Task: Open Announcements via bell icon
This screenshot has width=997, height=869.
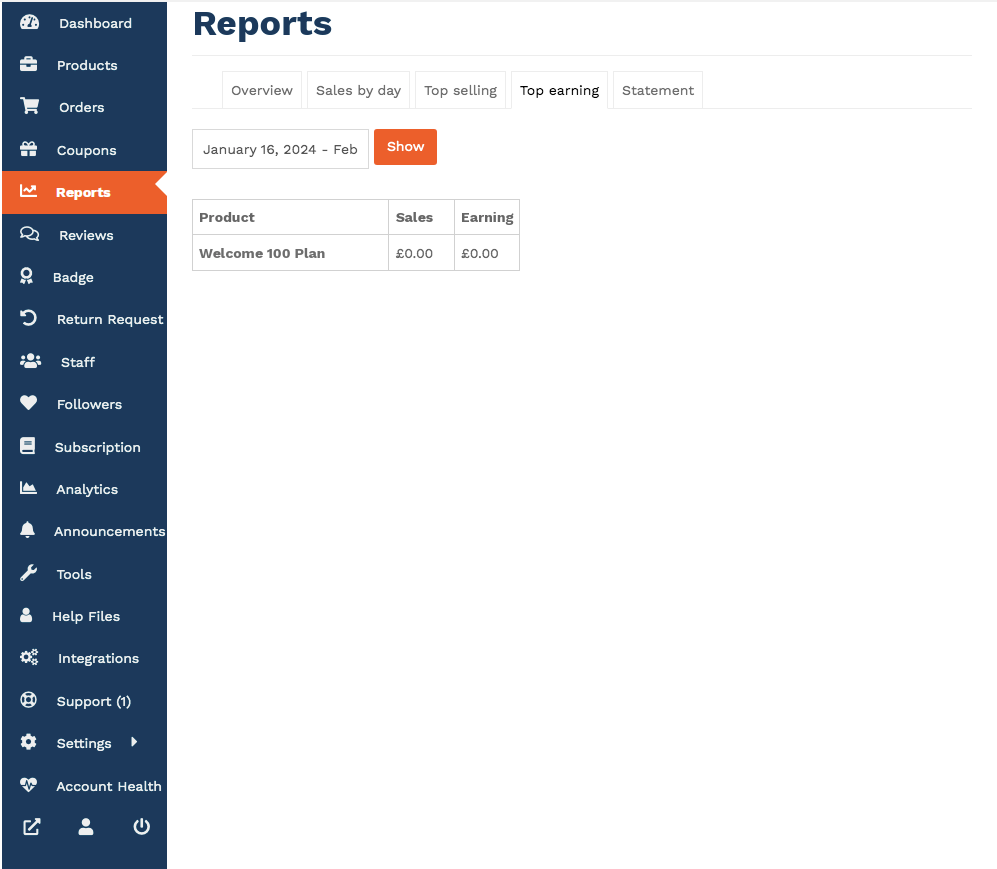Action: 28,531
